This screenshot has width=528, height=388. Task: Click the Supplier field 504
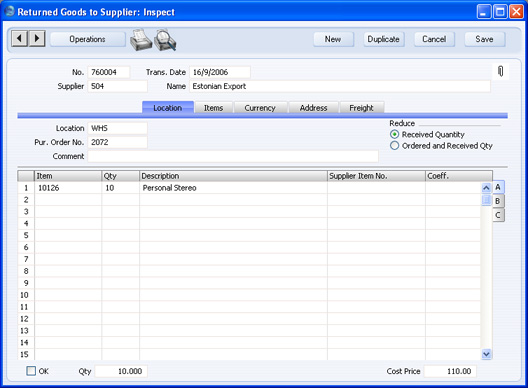pyautogui.click(x=118, y=86)
